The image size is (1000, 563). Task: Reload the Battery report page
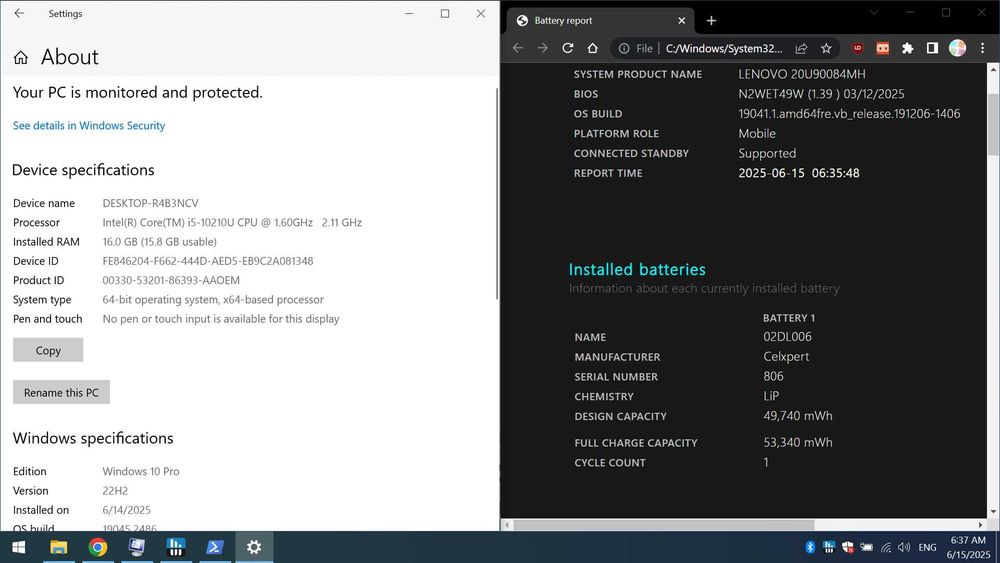[x=568, y=48]
